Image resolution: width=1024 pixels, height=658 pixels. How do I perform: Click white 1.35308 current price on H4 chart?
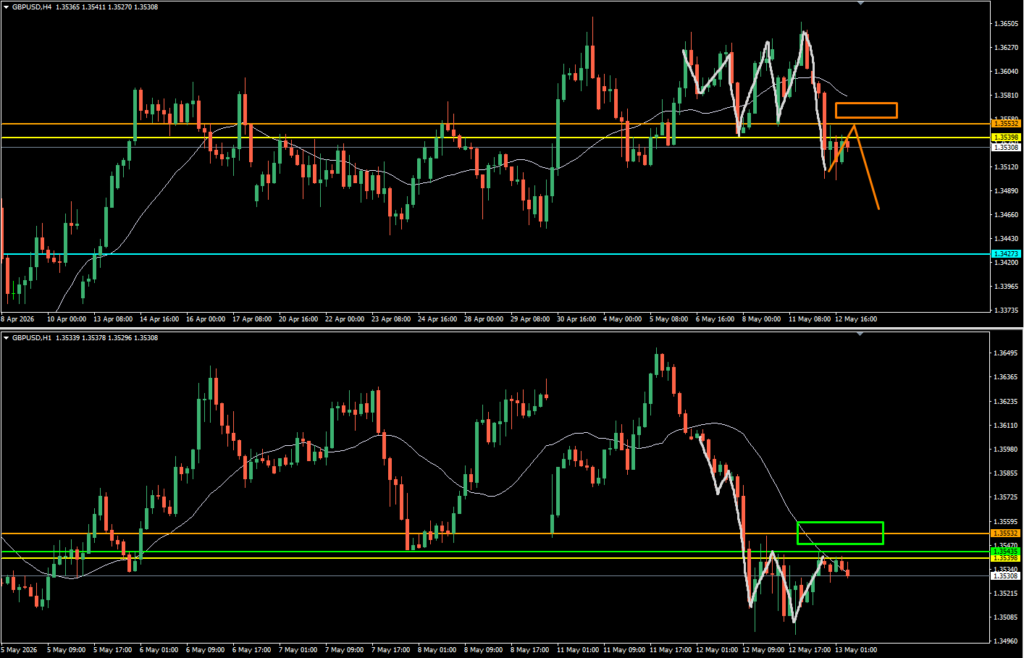tap(1006, 148)
